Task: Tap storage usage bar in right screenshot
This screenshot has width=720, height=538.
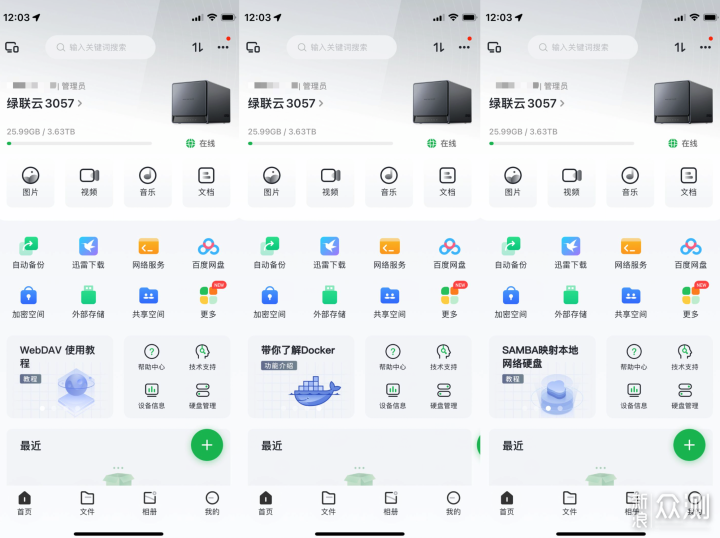Action: coord(562,143)
